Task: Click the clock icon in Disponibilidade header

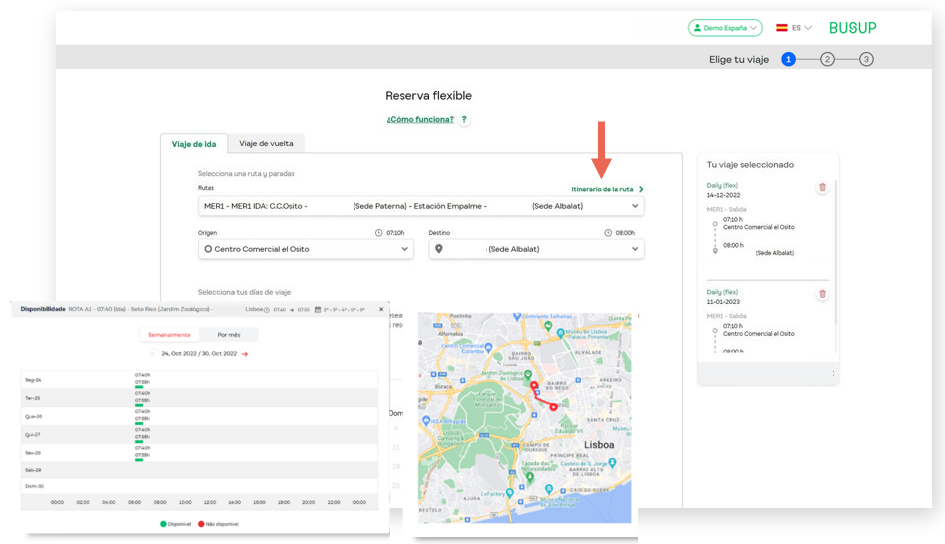Action: tap(267, 310)
